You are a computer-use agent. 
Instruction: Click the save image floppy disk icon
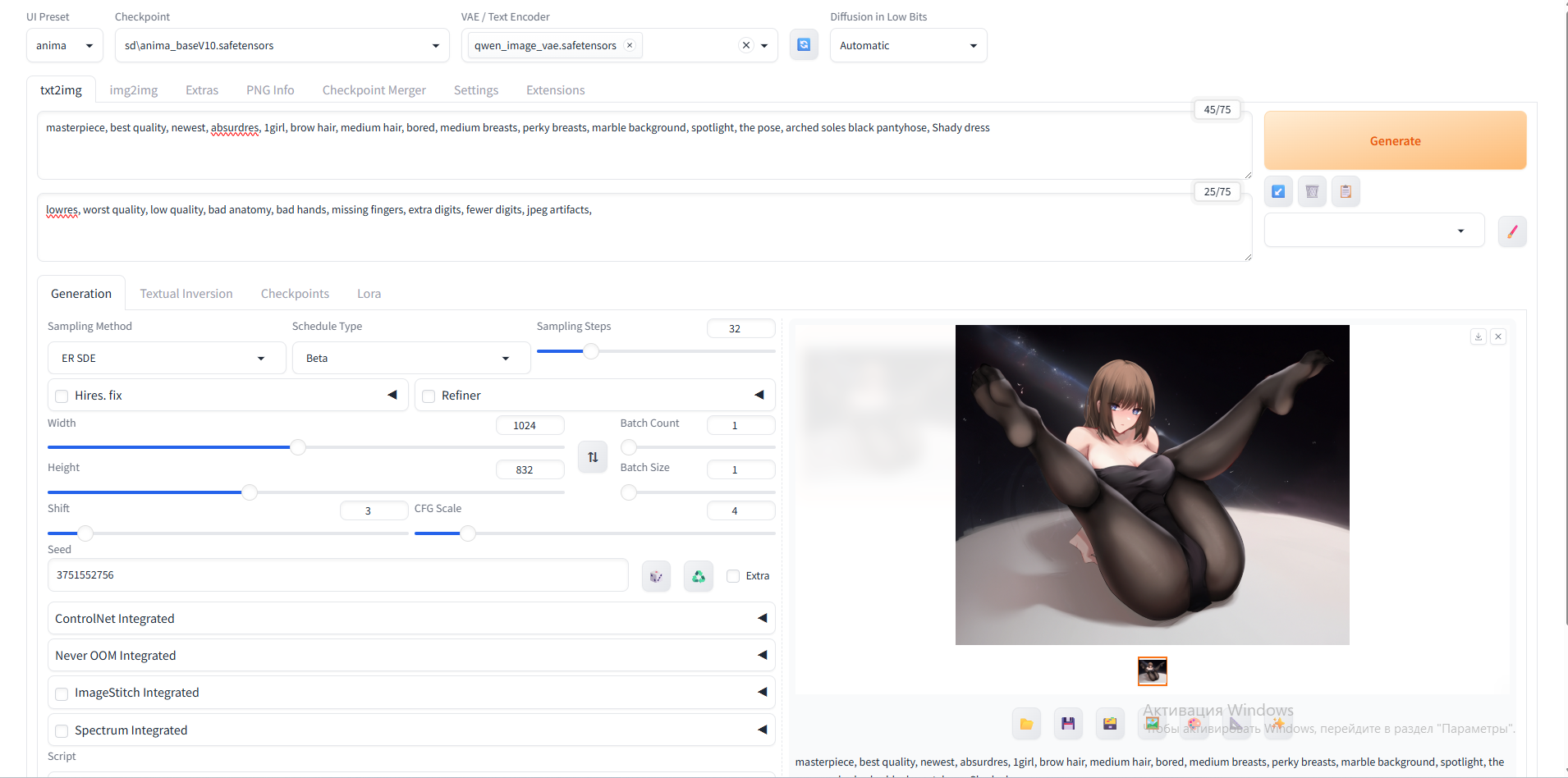tap(1068, 723)
